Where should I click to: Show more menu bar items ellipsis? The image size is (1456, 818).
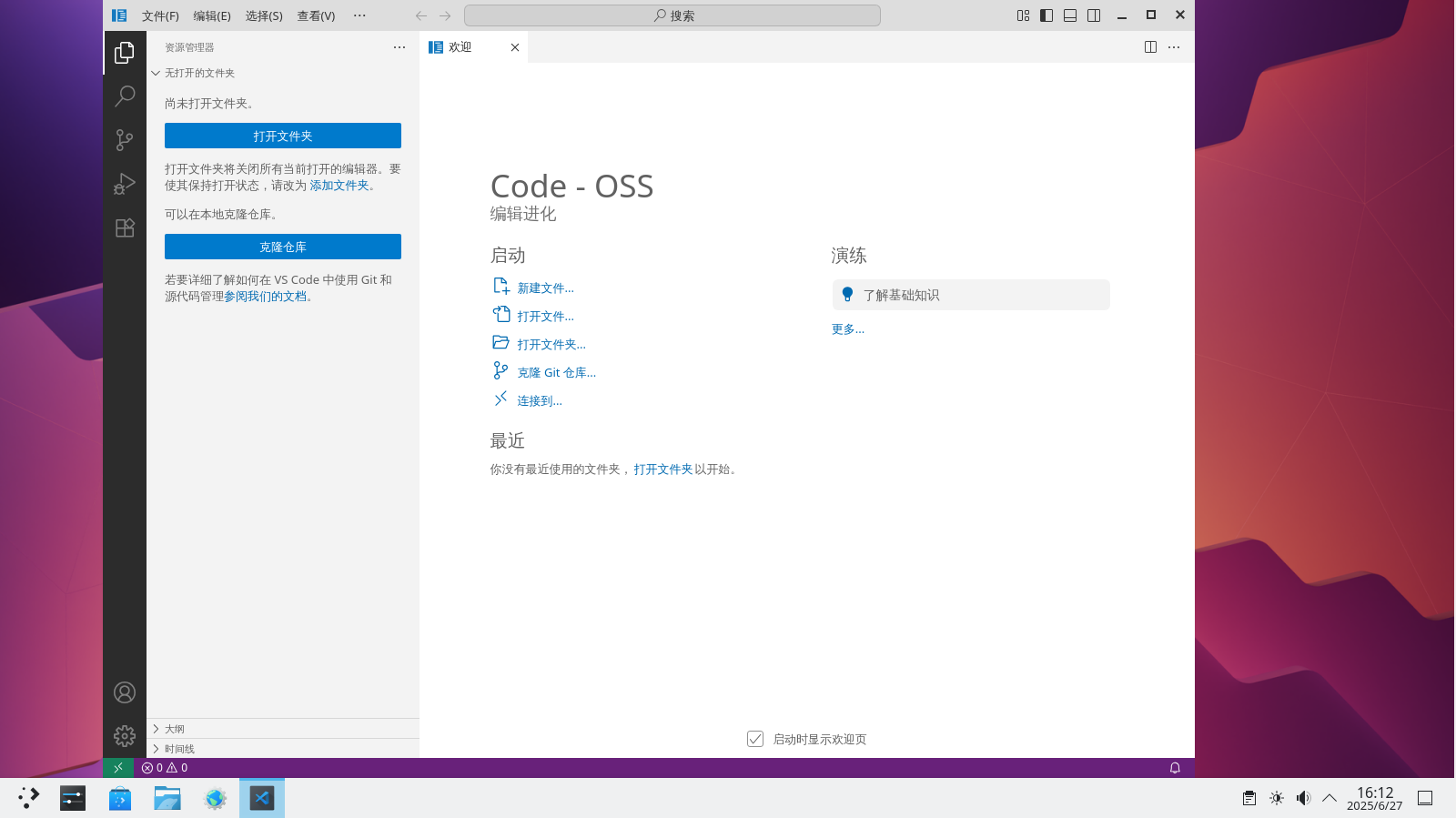(359, 15)
